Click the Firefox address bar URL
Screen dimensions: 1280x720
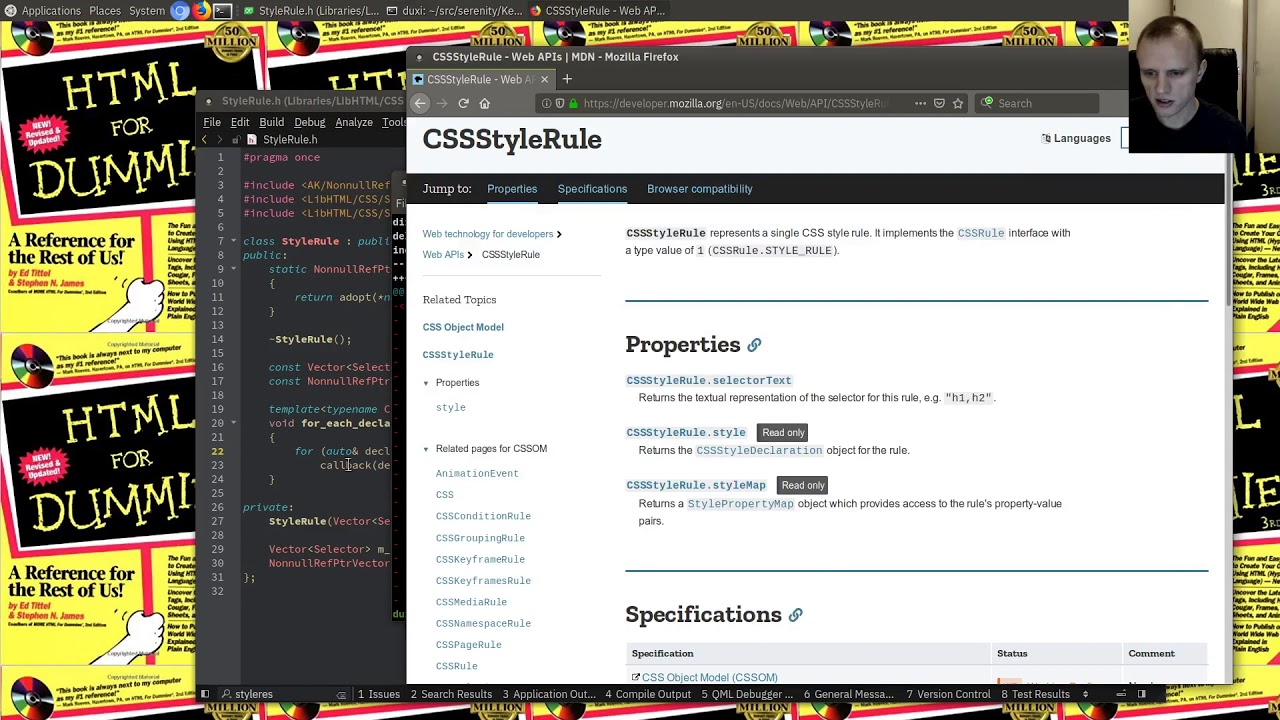[735, 103]
